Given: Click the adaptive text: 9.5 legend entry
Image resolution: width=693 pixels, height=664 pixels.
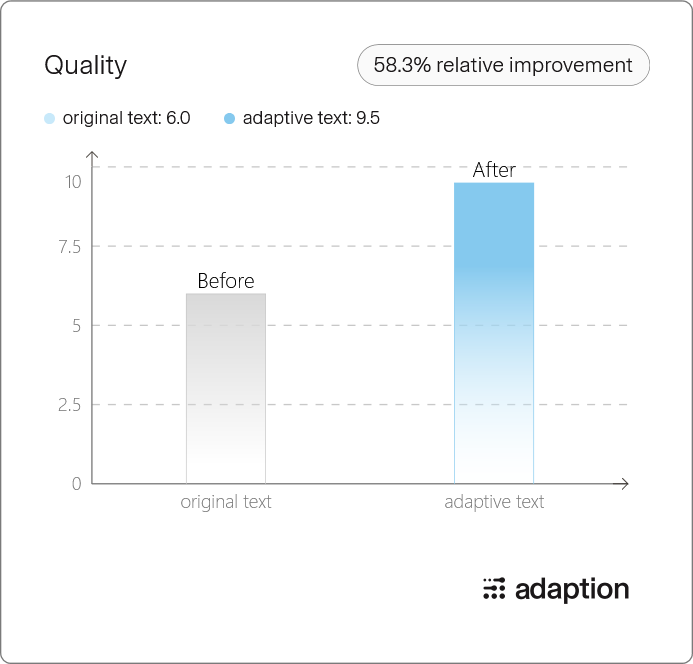Looking at the screenshot, I should click(x=302, y=118).
